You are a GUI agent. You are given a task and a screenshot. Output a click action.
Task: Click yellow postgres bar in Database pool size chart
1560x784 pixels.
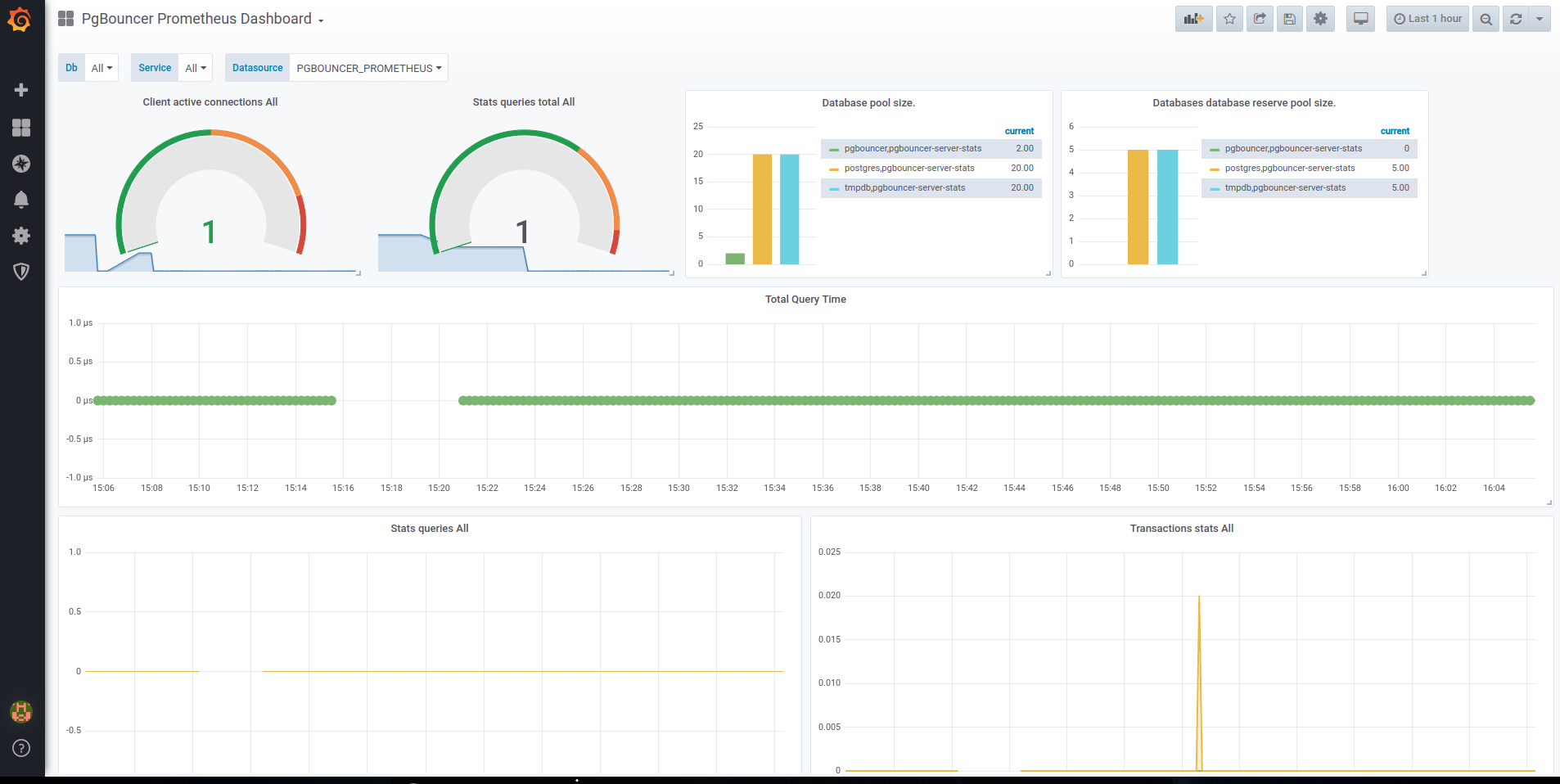tap(762, 209)
